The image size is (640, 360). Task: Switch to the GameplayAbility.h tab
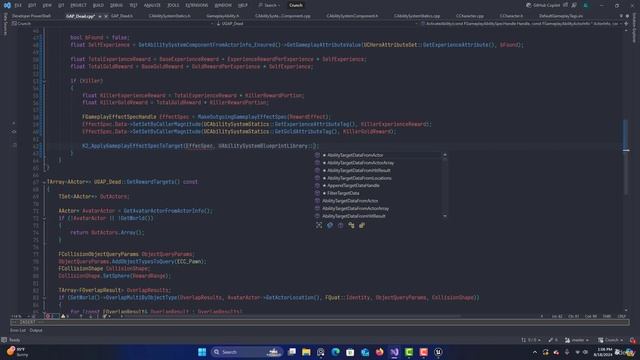point(223,16)
